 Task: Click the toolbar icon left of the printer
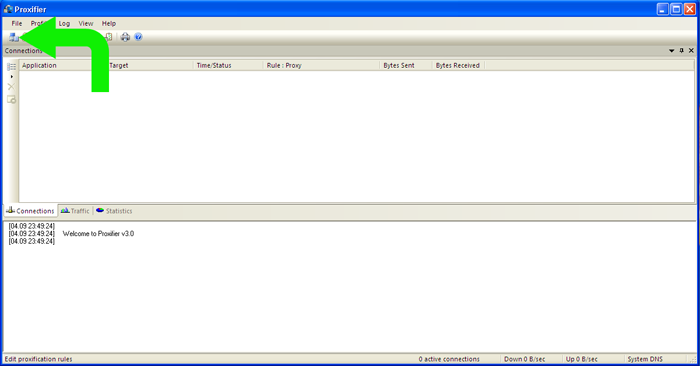(108, 37)
